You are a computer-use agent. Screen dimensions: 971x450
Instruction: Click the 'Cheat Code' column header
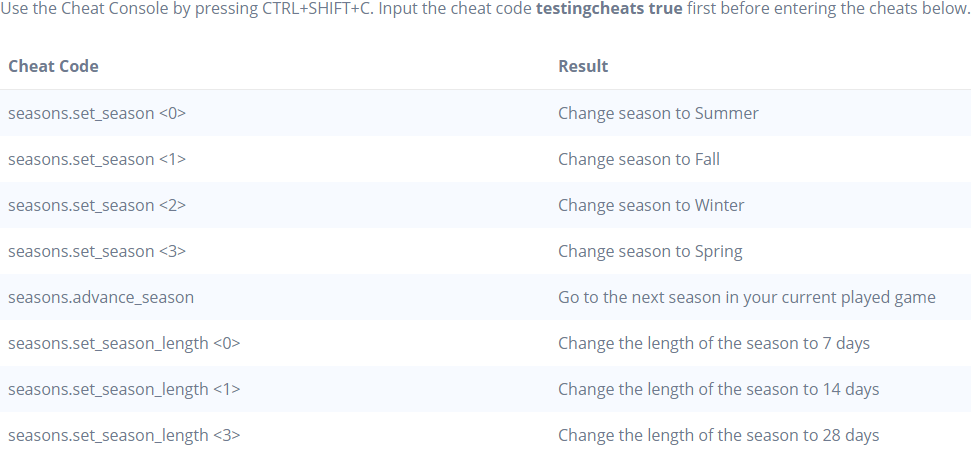[53, 67]
